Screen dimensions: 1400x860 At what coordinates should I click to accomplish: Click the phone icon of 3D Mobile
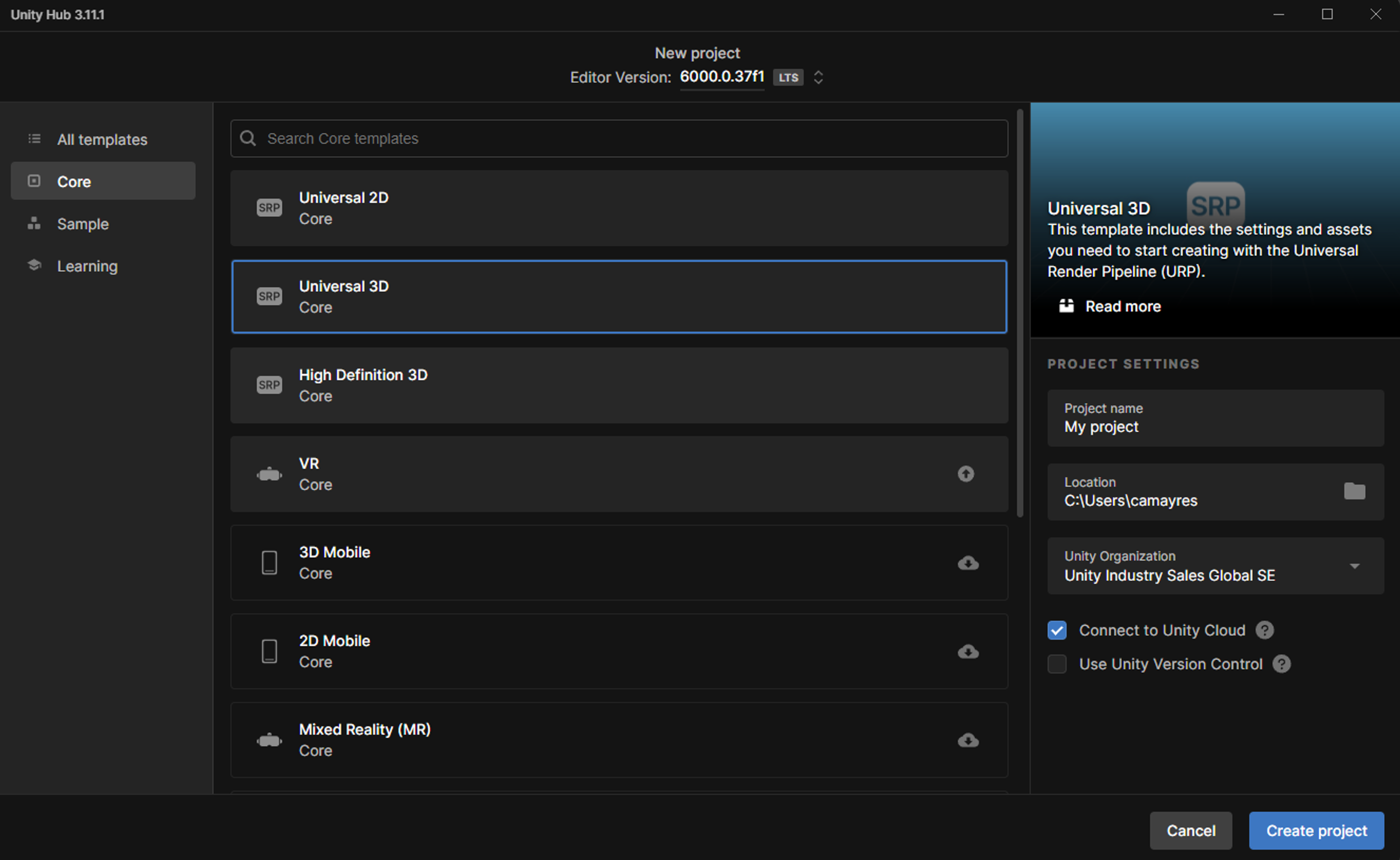click(x=269, y=562)
